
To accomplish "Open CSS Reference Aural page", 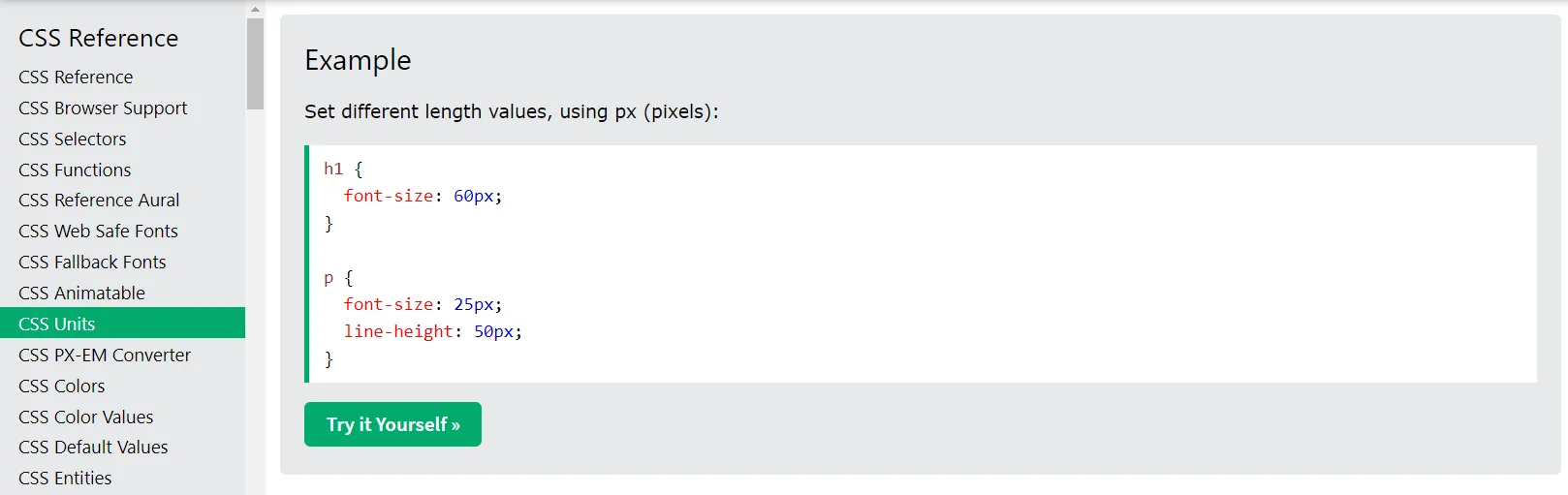I will coord(99,201).
